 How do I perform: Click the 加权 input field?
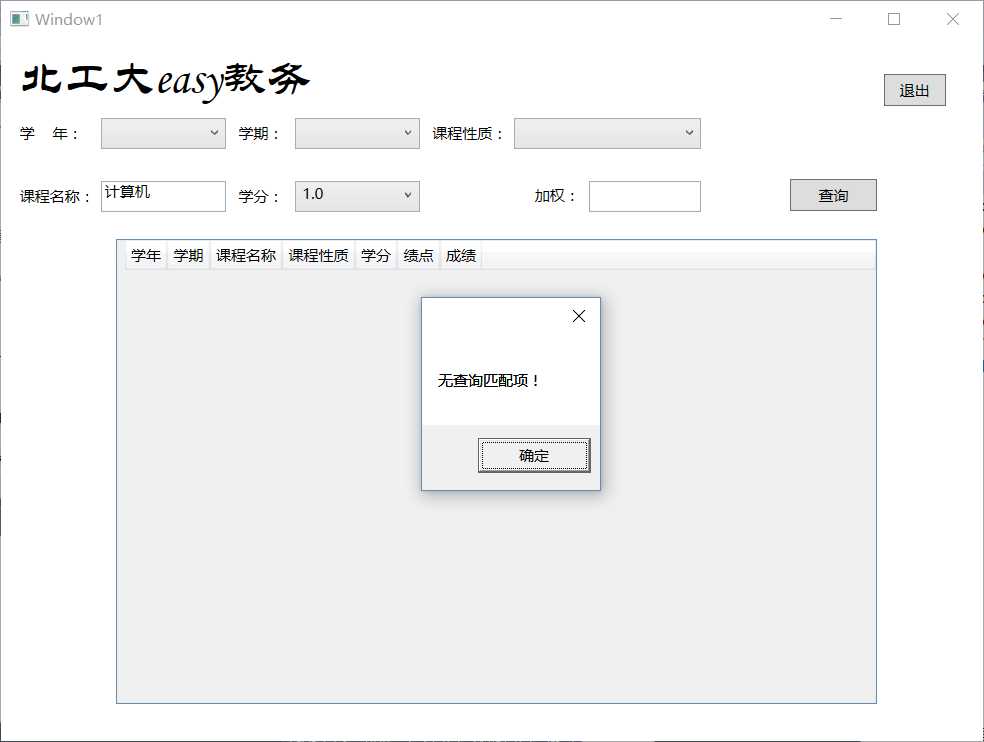pyautogui.click(x=644, y=196)
